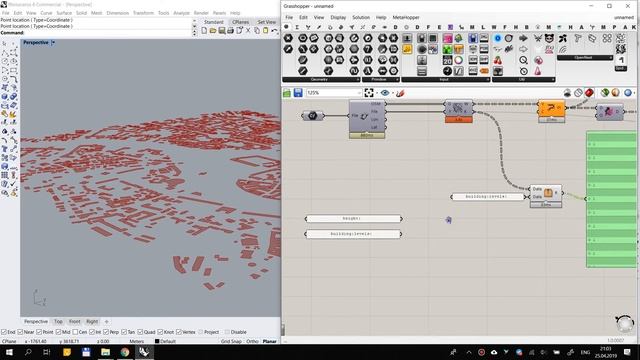Viewport: 640px width, 360px height.
Task: Click the orange warning component on Grasshopper canvas
Action: (x=551, y=110)
